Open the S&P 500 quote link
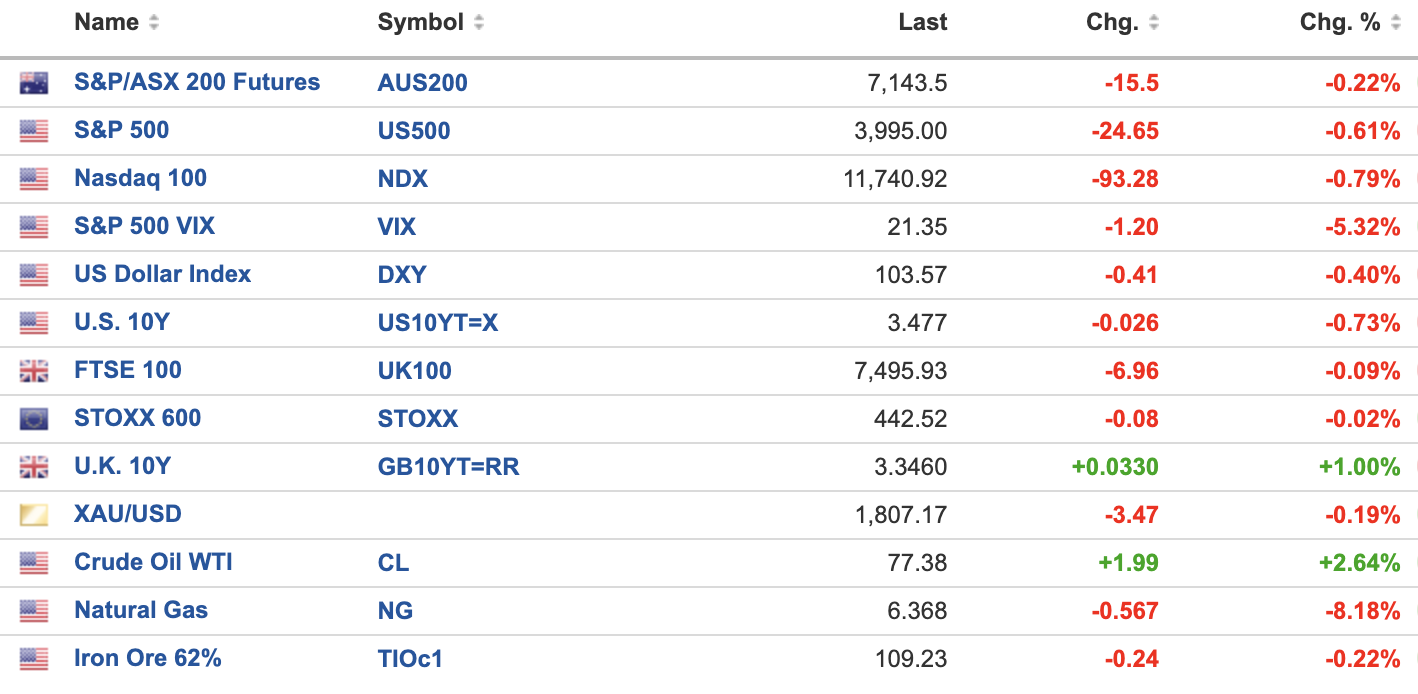This screenshot has width=1418, height=694. [122, 130]
